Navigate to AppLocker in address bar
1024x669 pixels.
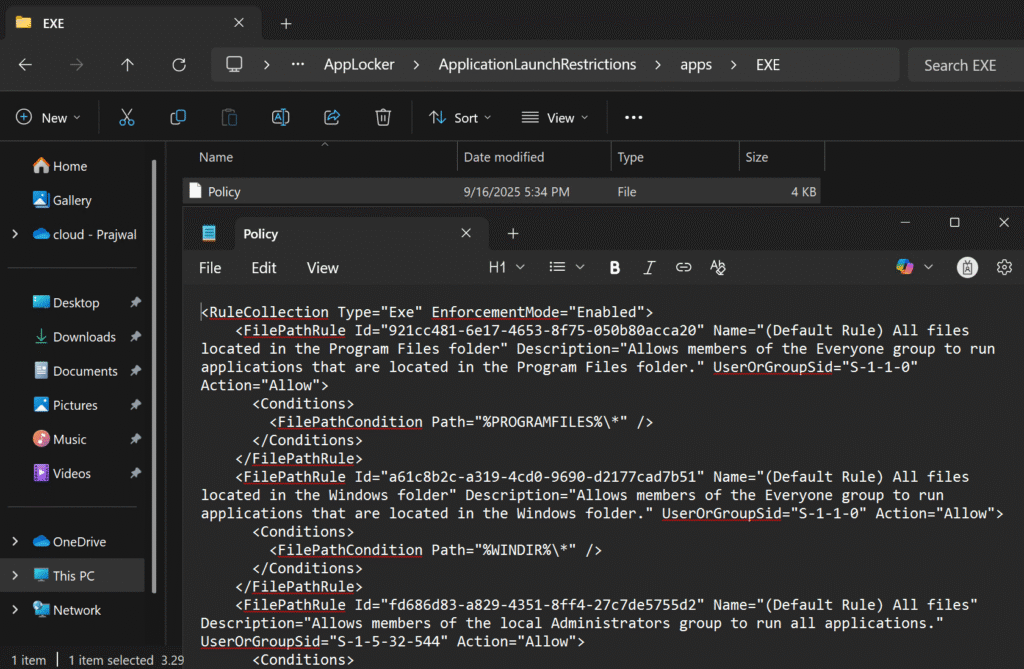tap(359, 65)
